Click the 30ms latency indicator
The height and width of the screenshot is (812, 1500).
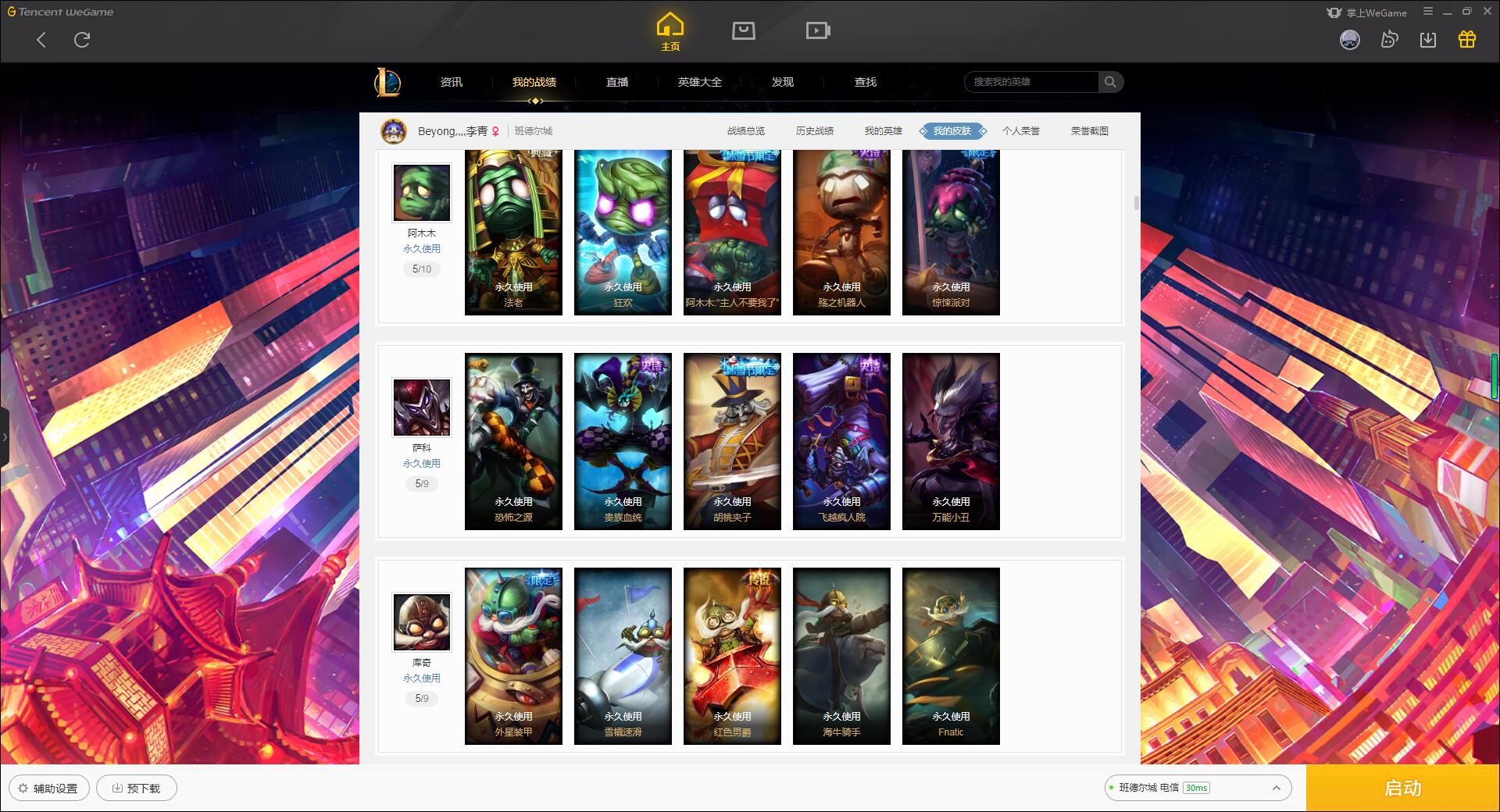pyautogui.click(x=1196, y=788)
